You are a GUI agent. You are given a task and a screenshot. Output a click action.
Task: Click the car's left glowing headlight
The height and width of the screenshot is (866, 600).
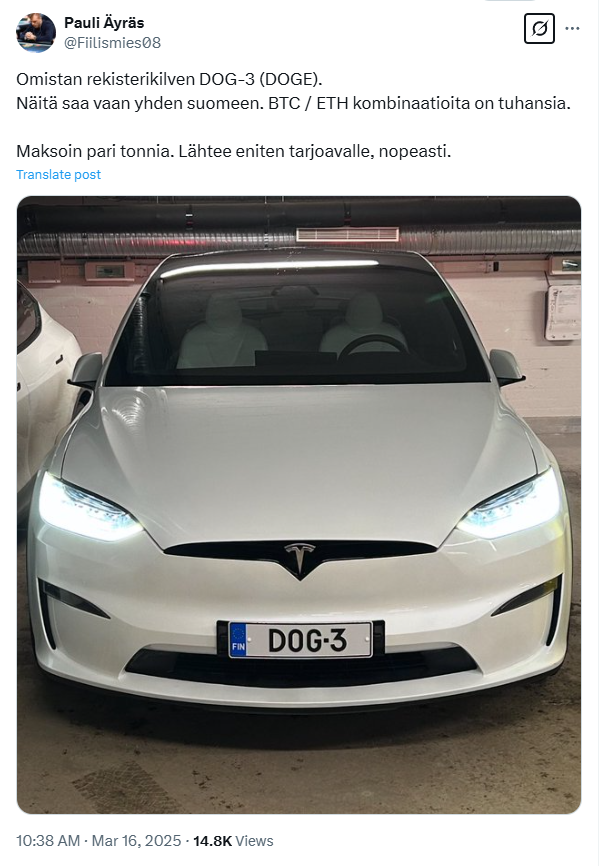(87, 509)
